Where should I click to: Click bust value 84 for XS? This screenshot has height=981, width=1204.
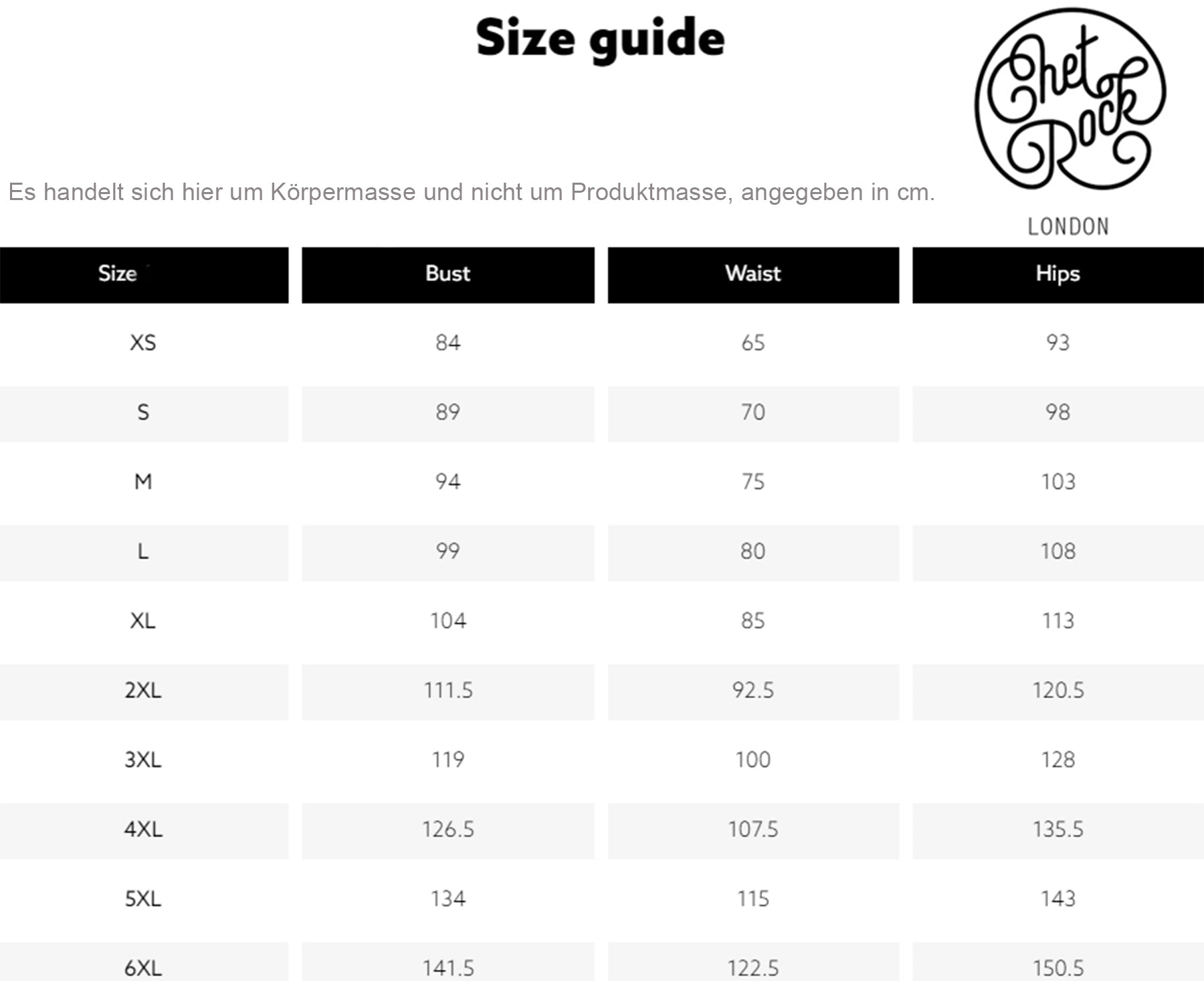447,343
